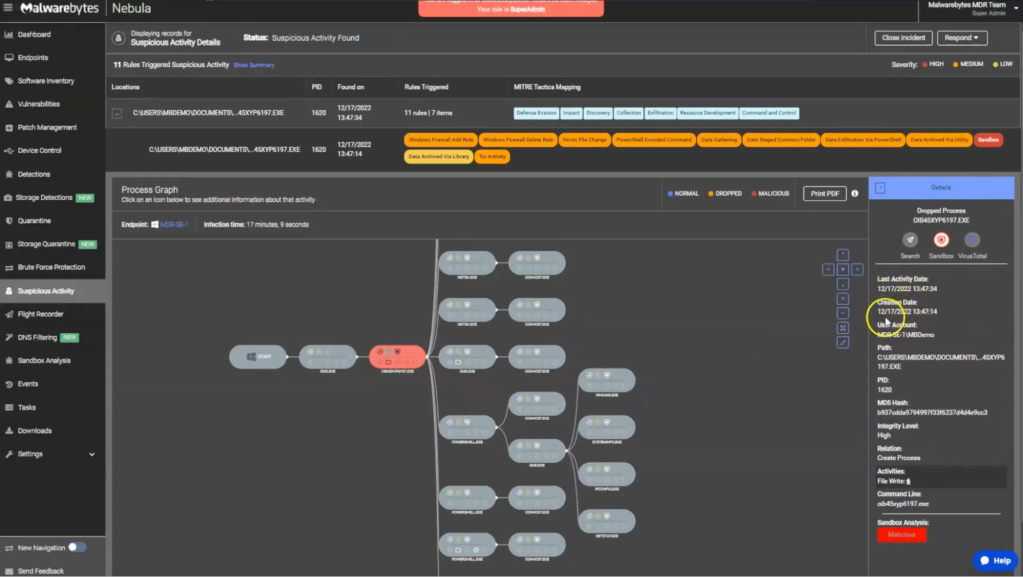
Task: Click the Close Incident button
Action: coord(902,38)
